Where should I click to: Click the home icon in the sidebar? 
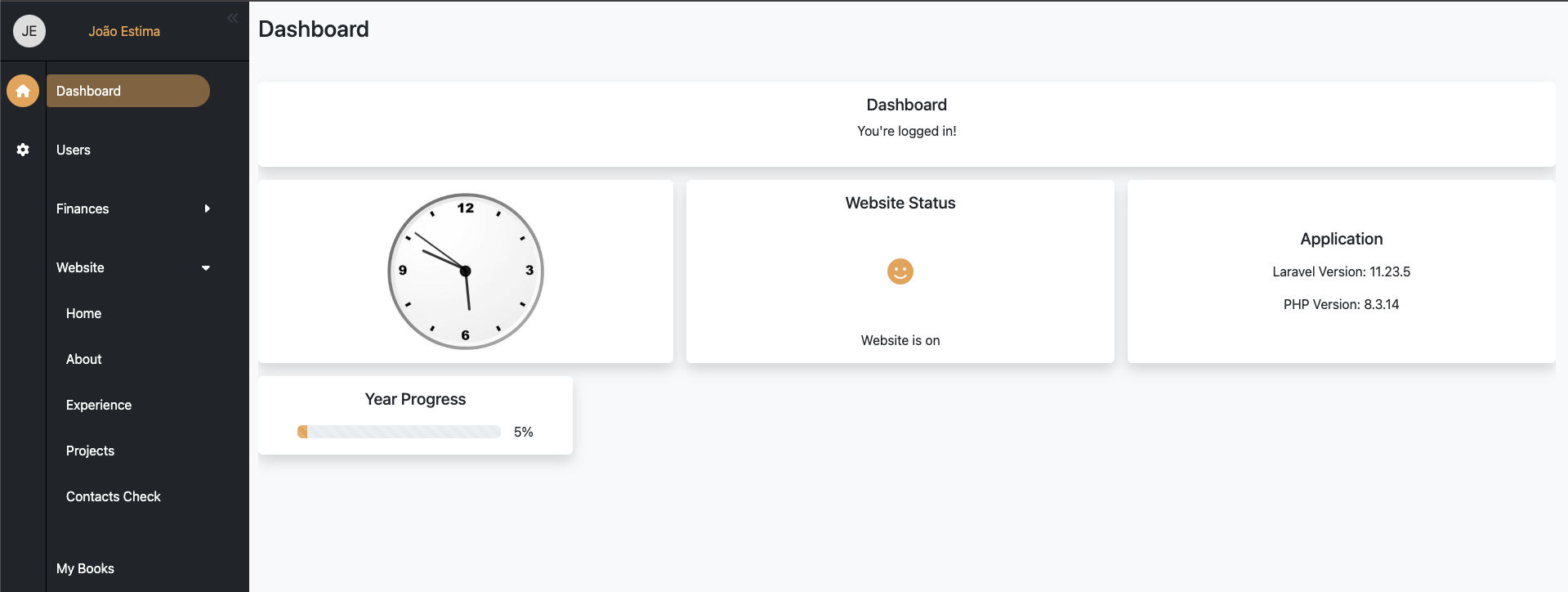coord(23,91)
